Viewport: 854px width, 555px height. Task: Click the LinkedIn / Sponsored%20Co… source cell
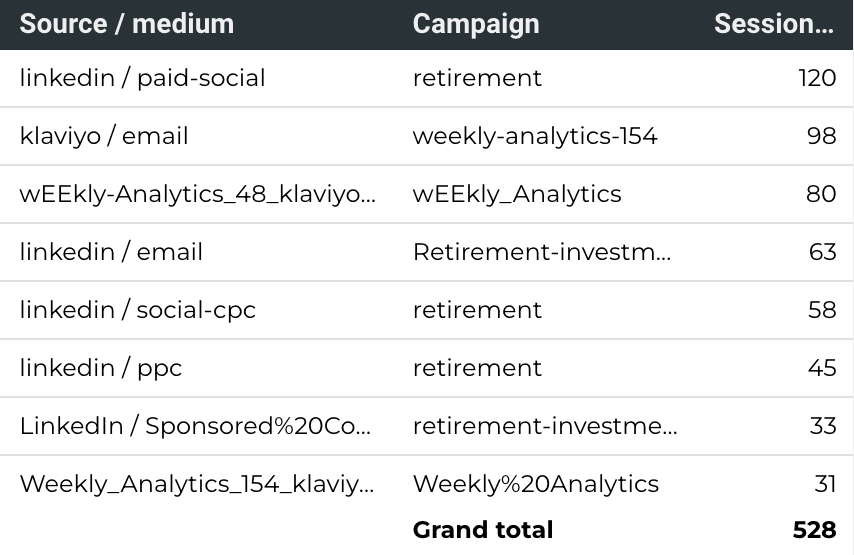(196, 426)
